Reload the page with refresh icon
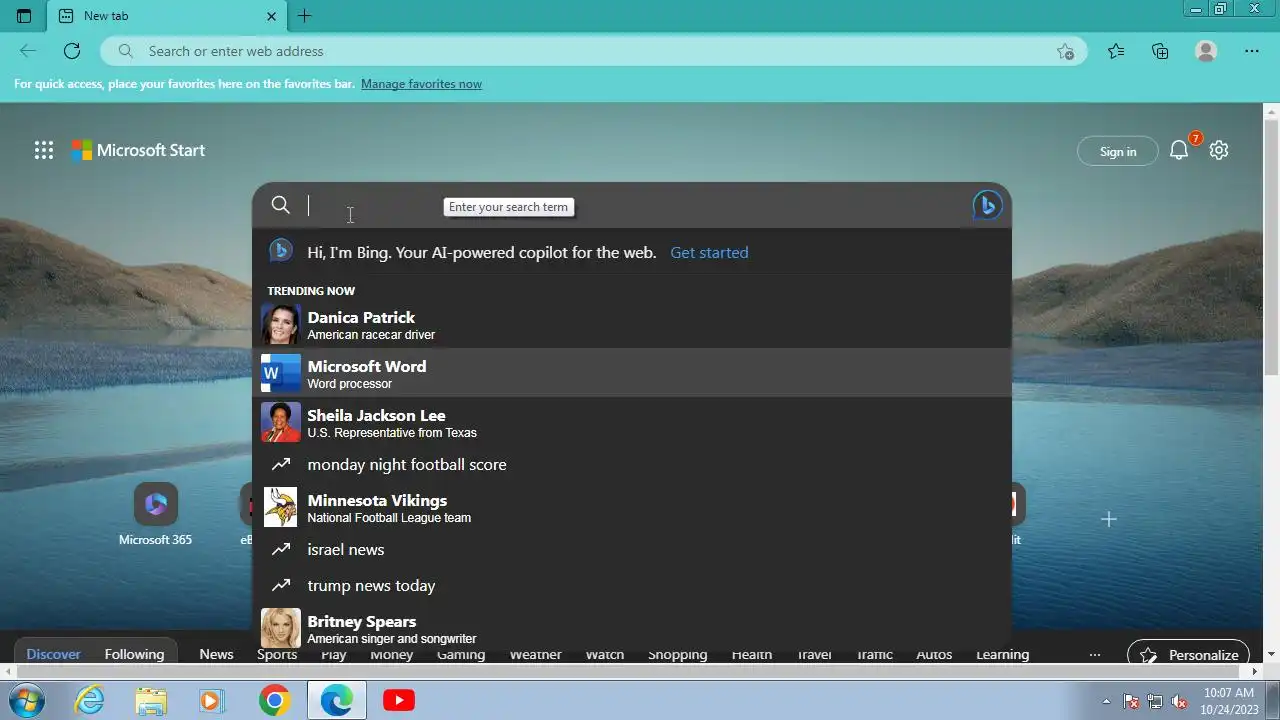1280x720 pixels. 72,51
